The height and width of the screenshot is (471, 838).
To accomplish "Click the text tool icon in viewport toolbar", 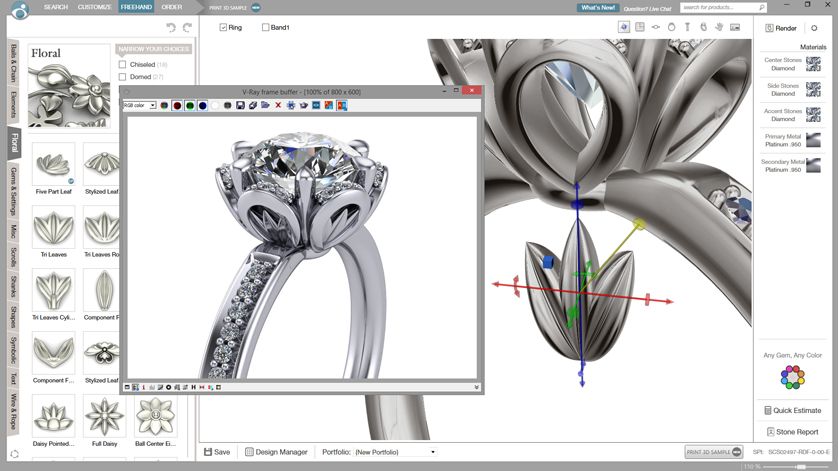I will 687,27.
